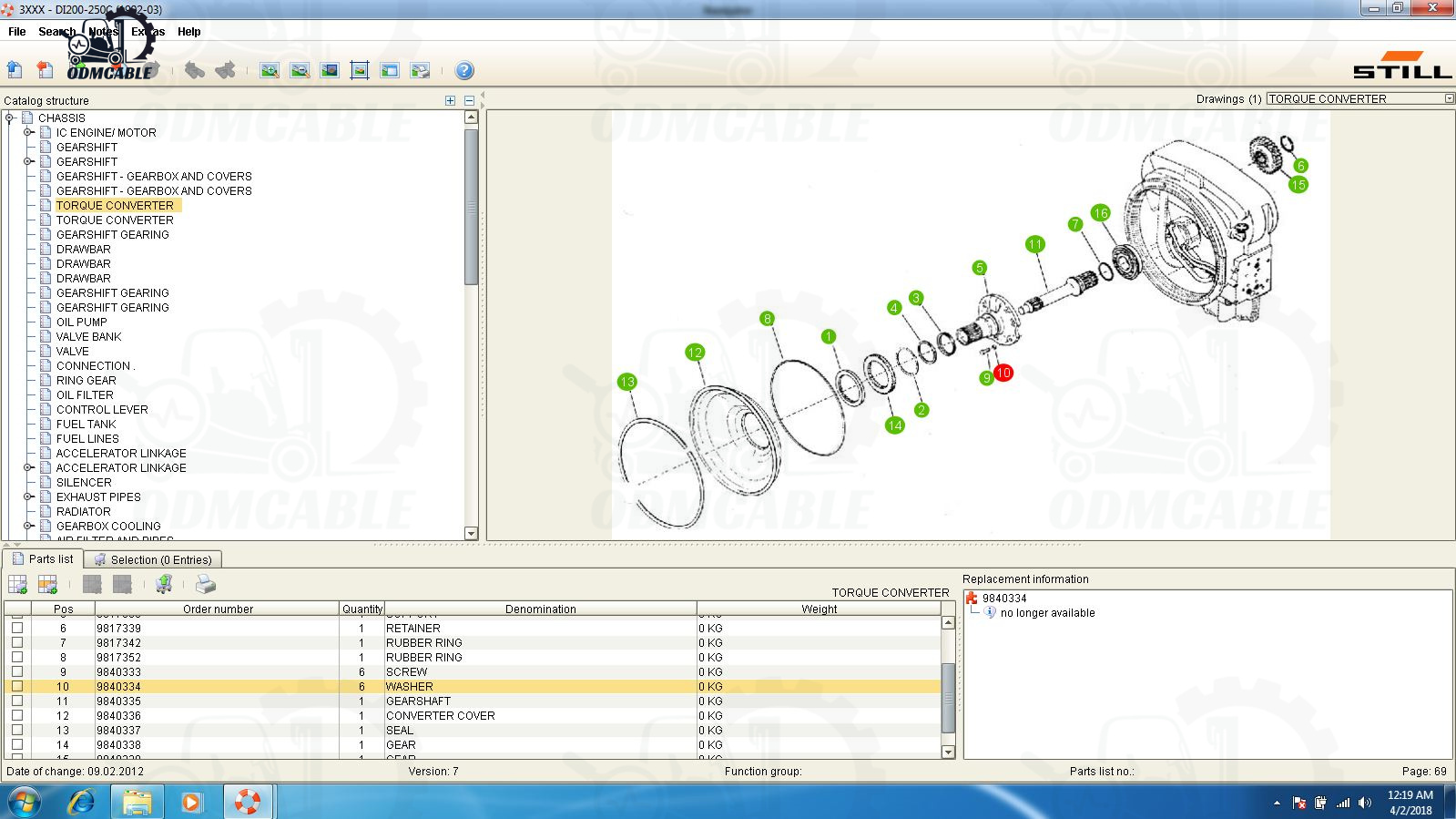This screenshot has width=1456, height=819.
Task: Select OIL FILTER in the catalog tree
Action: coord(85,394)
